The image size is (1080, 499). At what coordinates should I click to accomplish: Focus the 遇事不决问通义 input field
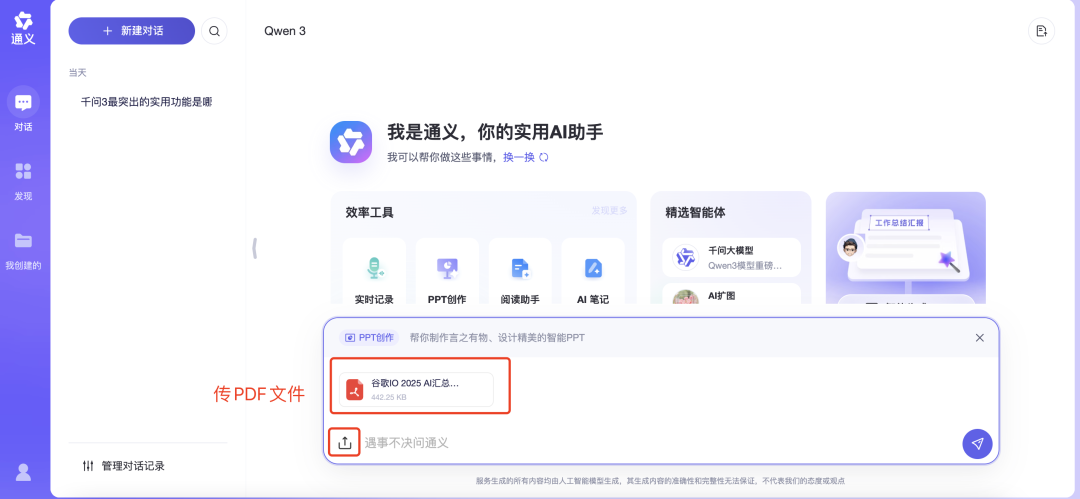[x=658, y=443]
